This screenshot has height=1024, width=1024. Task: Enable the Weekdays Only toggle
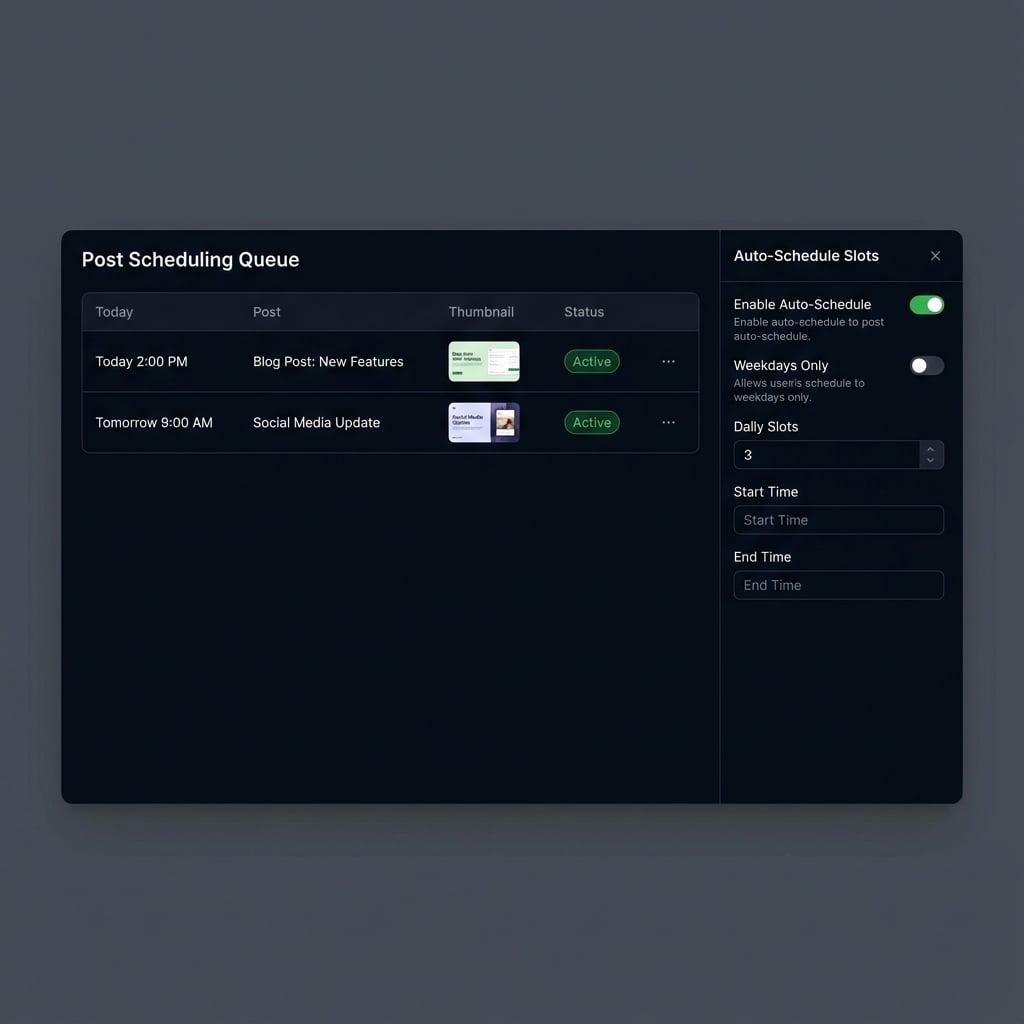click(x=926, y=365)
